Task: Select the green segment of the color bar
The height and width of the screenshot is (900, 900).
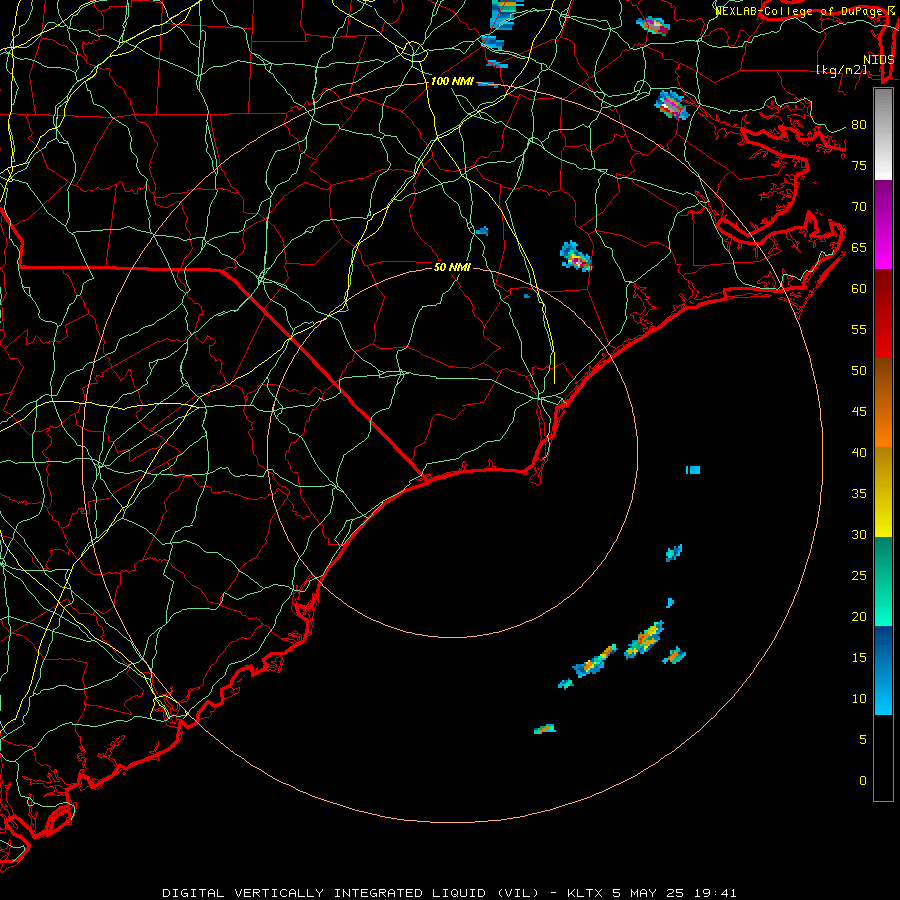Action: point(883,581)
